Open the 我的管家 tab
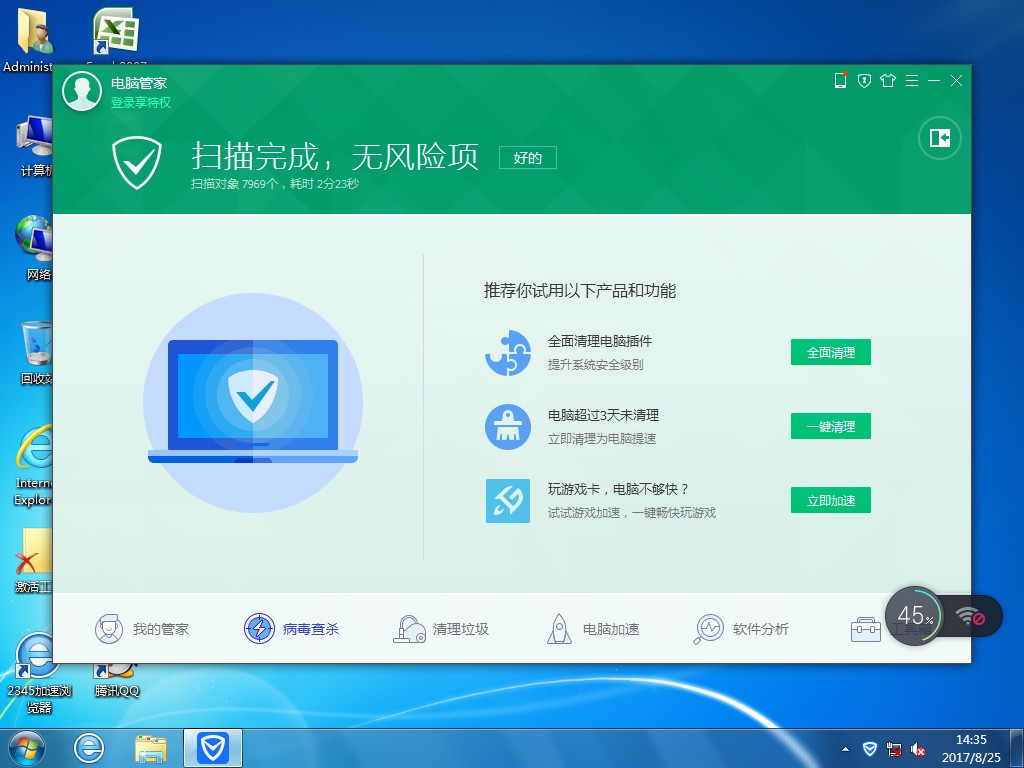Screen dimensions: 1024x768 142,629
